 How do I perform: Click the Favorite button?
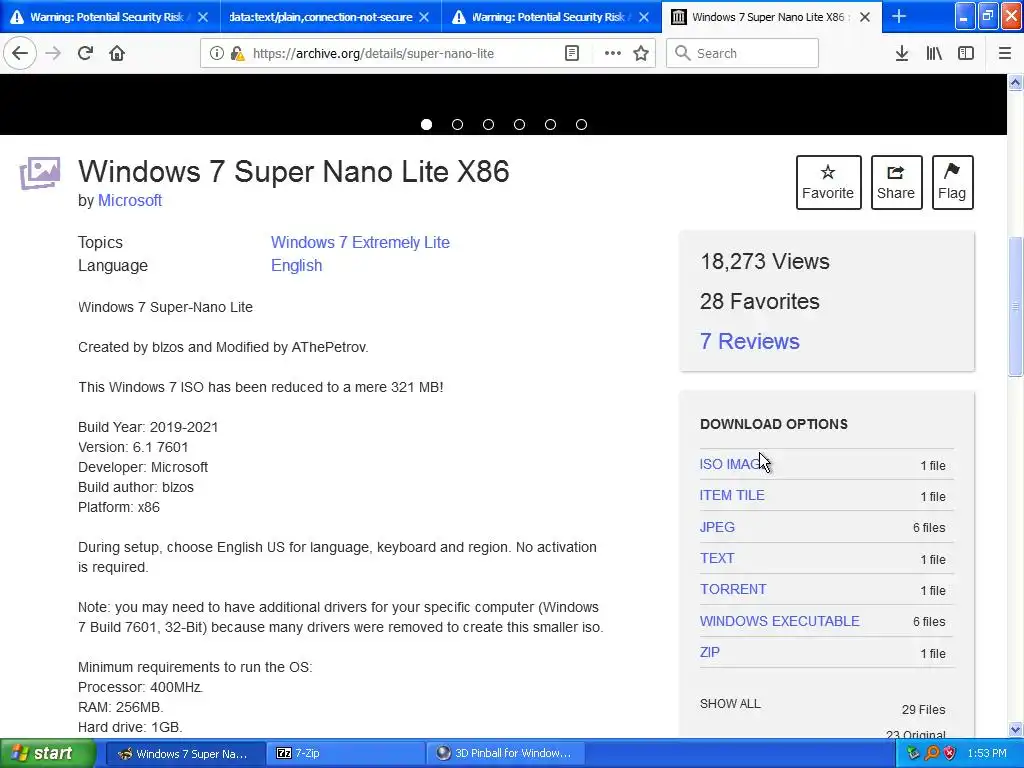pos(828,182)
